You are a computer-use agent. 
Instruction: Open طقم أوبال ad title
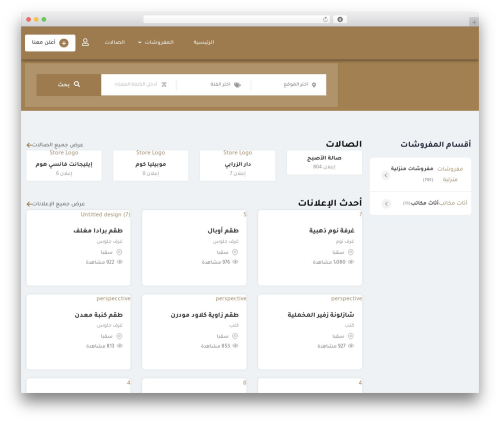coord(223,230)
